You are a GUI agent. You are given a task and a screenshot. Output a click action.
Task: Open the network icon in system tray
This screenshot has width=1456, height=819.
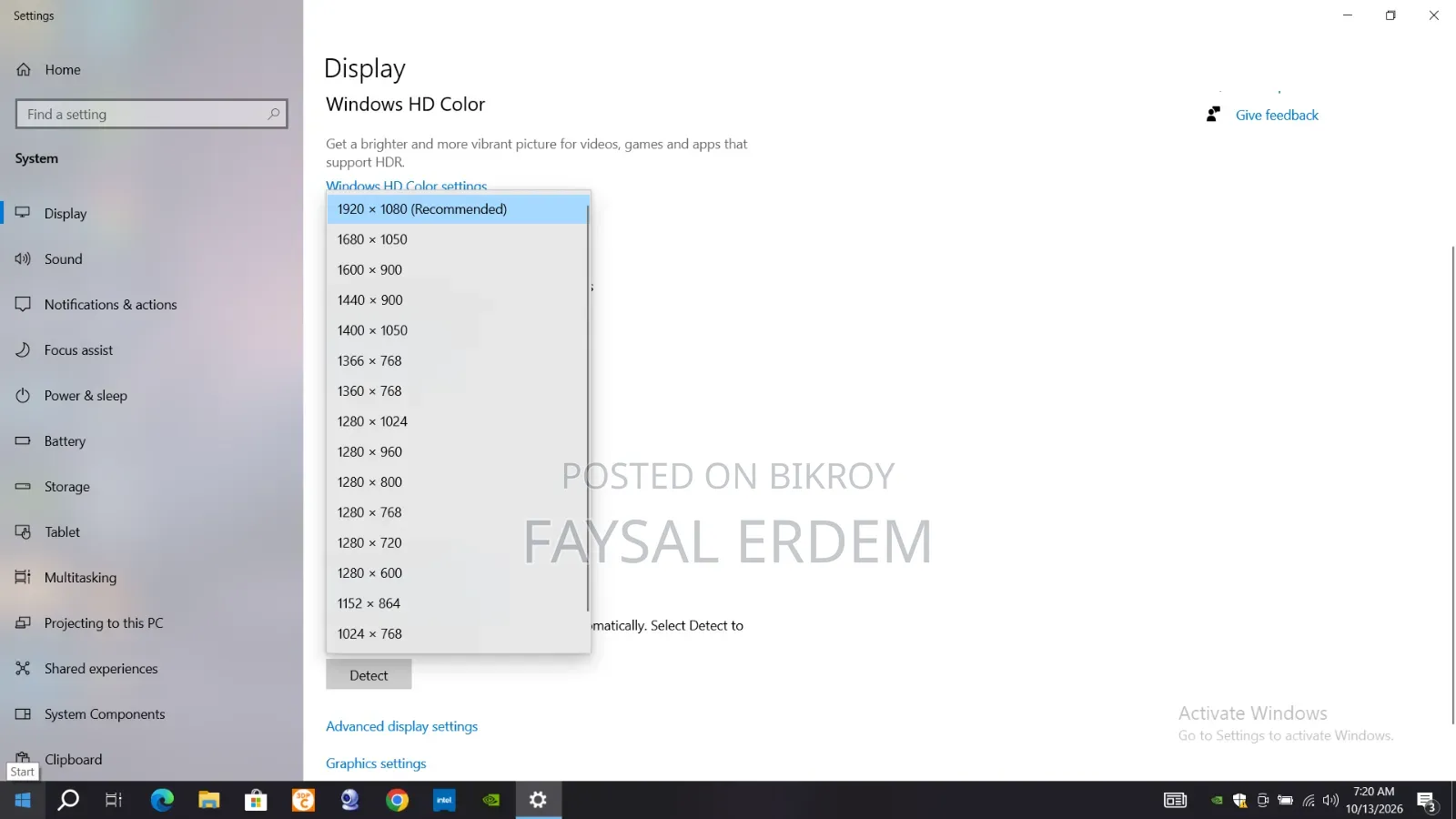pyautogui.click(x=1308, y=801)
